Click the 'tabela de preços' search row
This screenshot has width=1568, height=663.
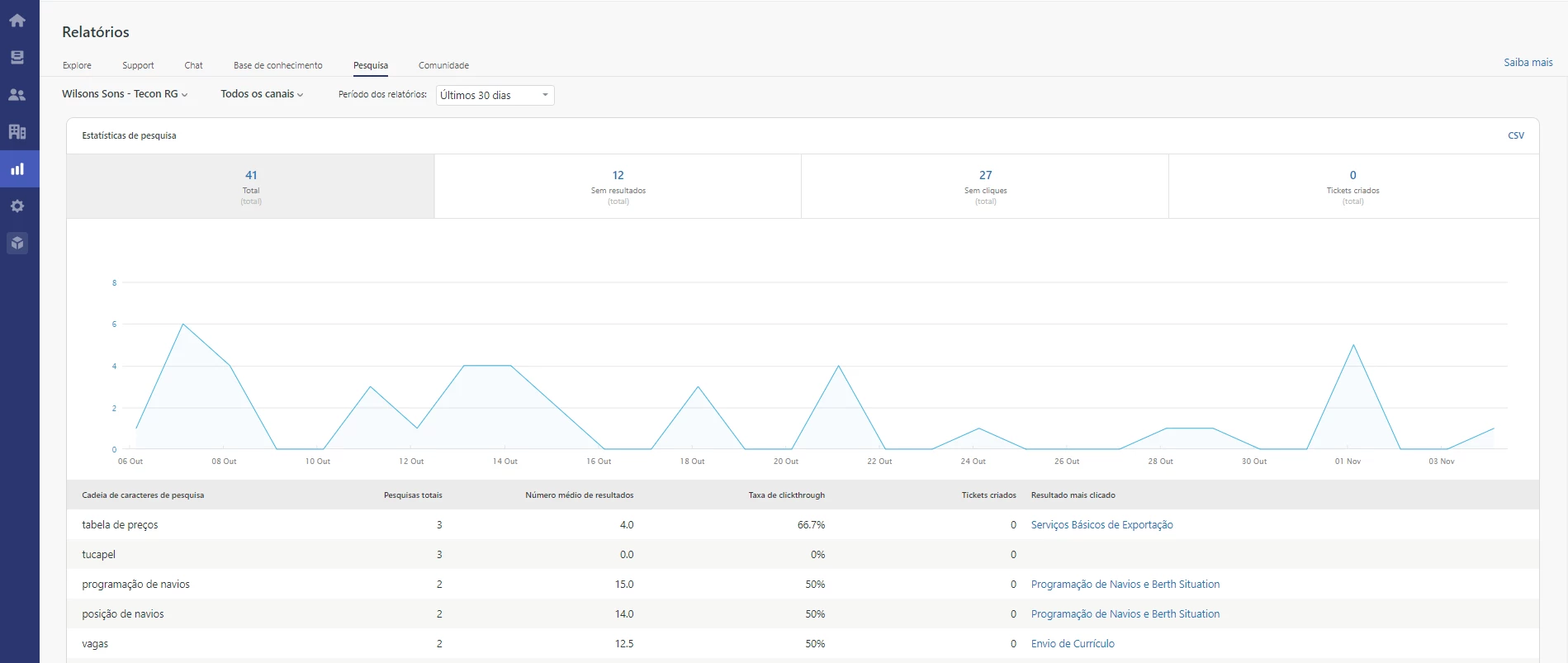pos(803,525)
